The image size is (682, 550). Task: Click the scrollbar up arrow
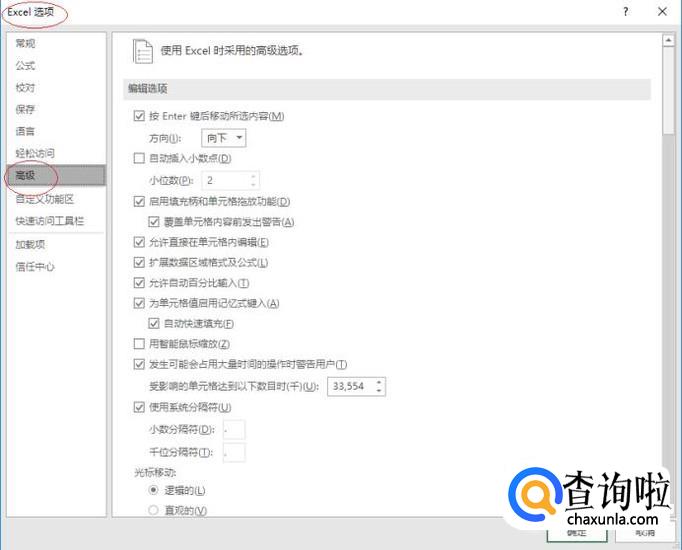pos(669,40)
